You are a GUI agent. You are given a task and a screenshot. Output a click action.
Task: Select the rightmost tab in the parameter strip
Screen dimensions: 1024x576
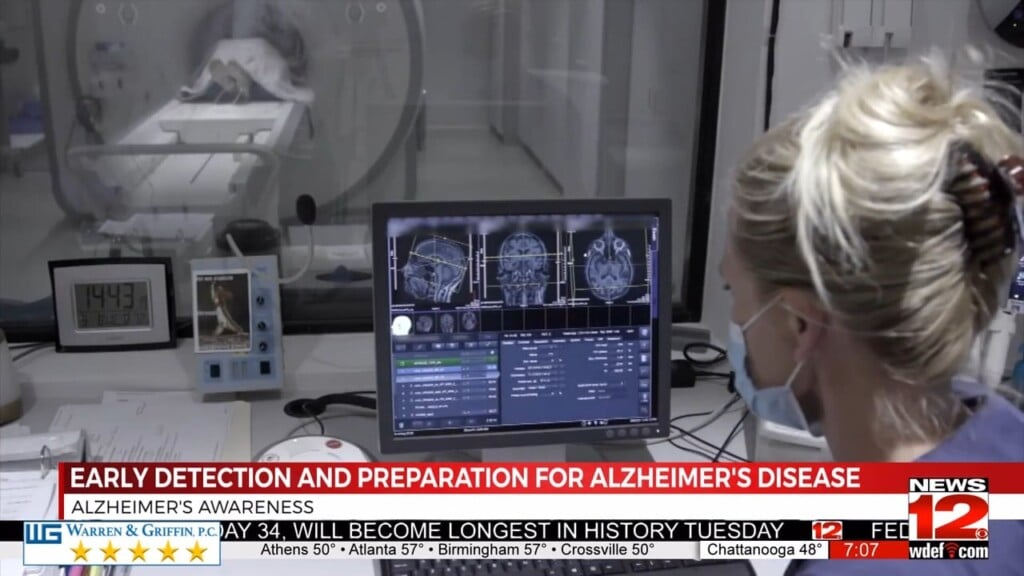(x=614, y=341)
